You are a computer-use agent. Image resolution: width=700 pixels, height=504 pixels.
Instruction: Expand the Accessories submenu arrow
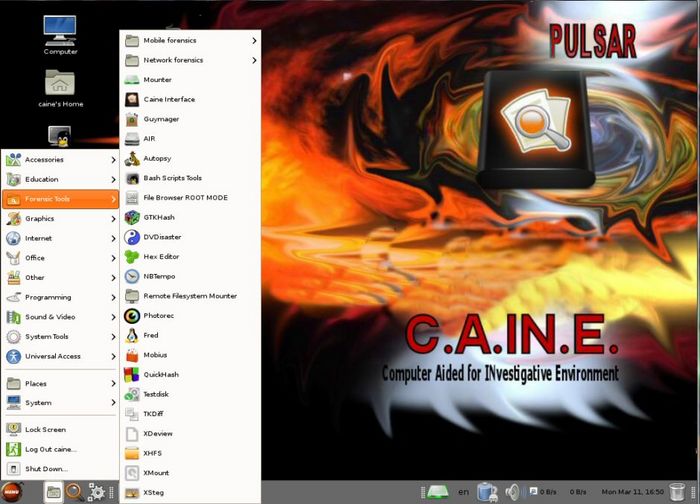[113, 160]
